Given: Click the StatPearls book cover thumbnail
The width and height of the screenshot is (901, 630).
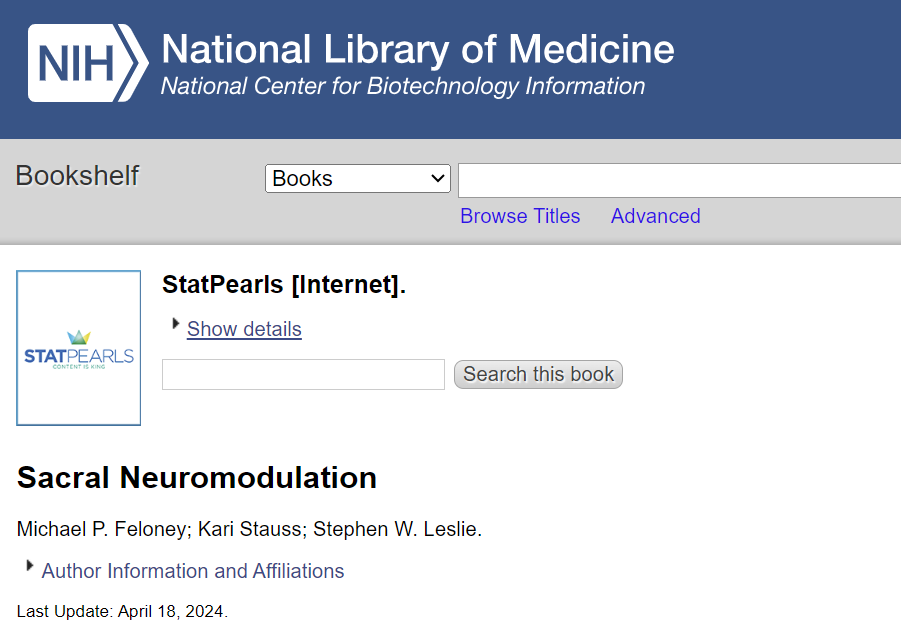Looking at the screenshot, I should [79, 348].
